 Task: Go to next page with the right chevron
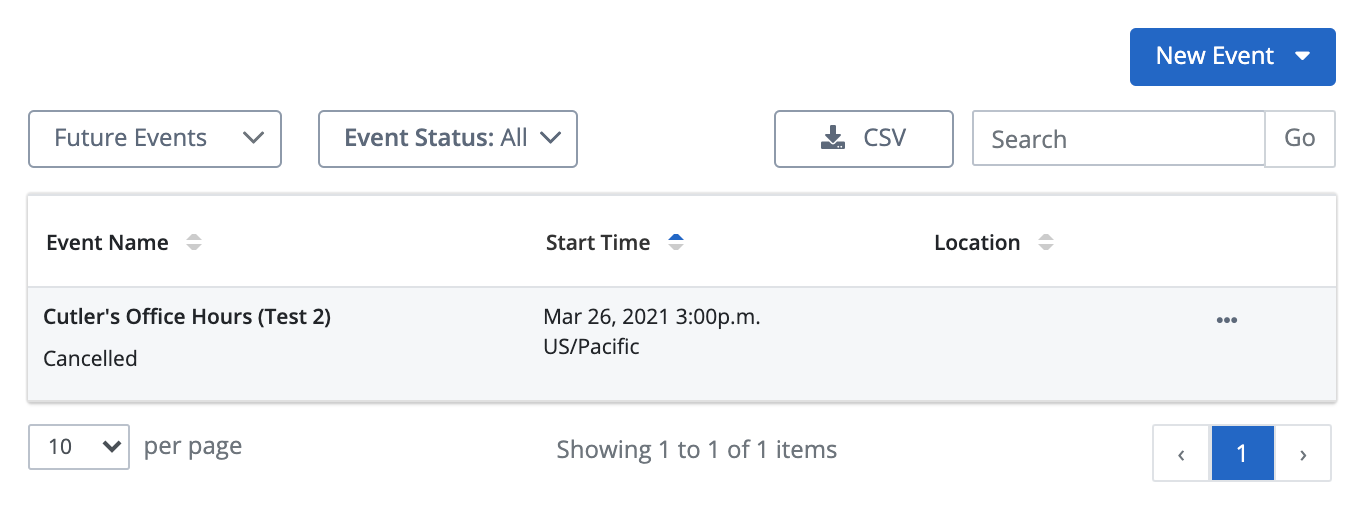click(1303, 454)
